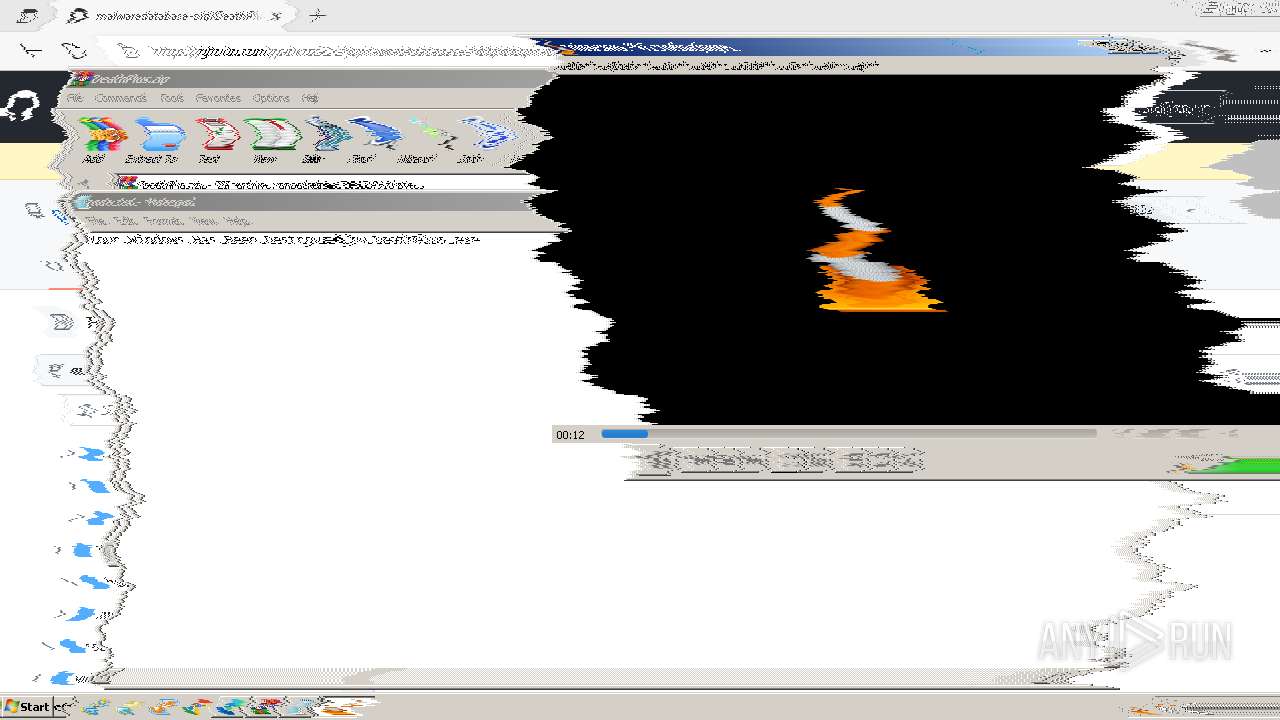The width and height of the screenshot is (1280, 720).
Task: Click the Notepad text line about Windows destroyed
Action: tap(282, 240)
